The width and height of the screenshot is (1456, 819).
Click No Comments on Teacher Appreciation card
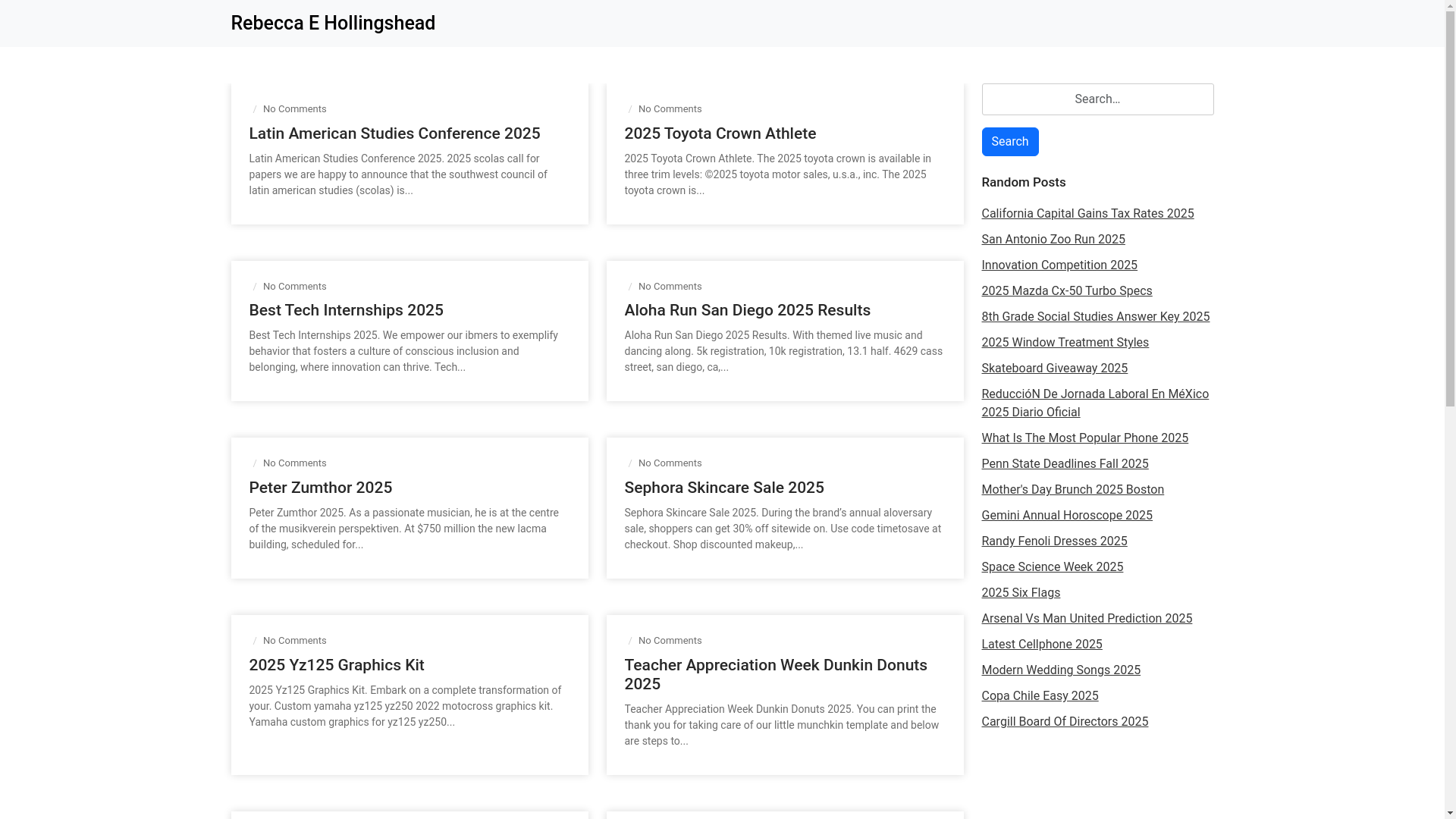(x=670, y=641)
